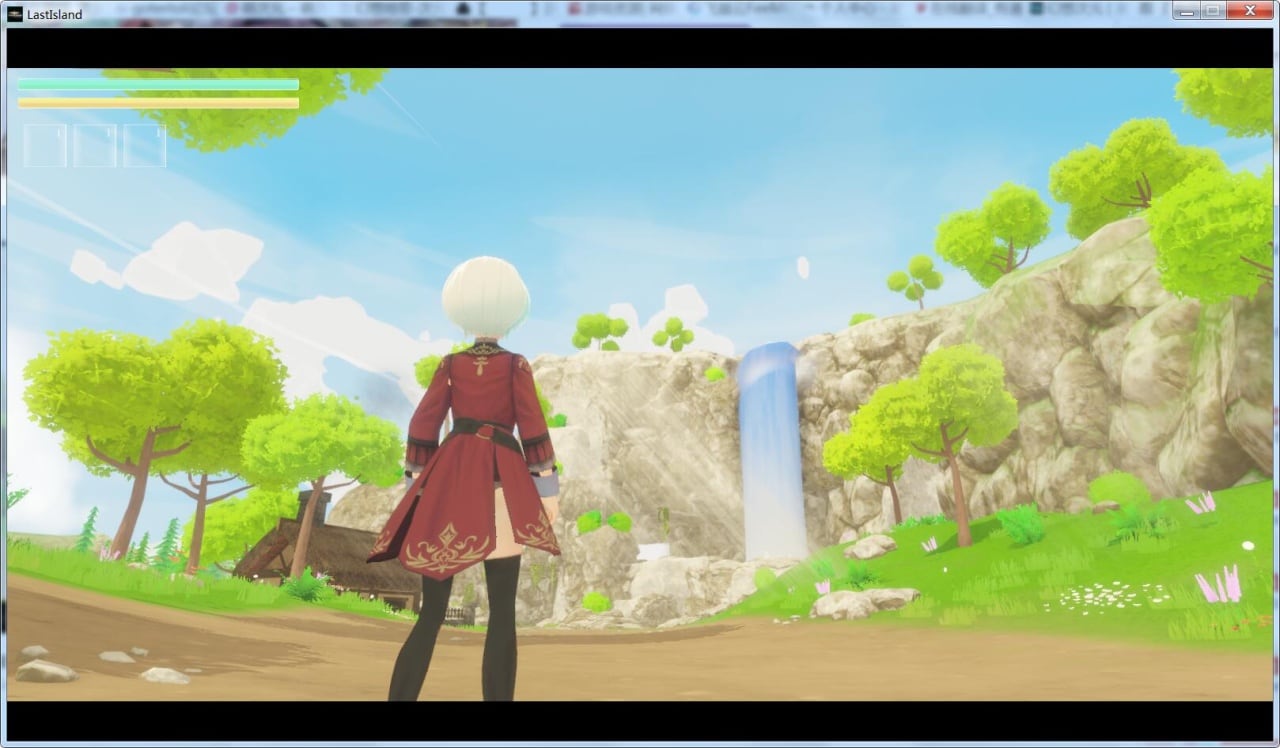Click the grey stones on the dirt path
Viewport: 1280px width, 748px height.
click(x=45, y=670)
